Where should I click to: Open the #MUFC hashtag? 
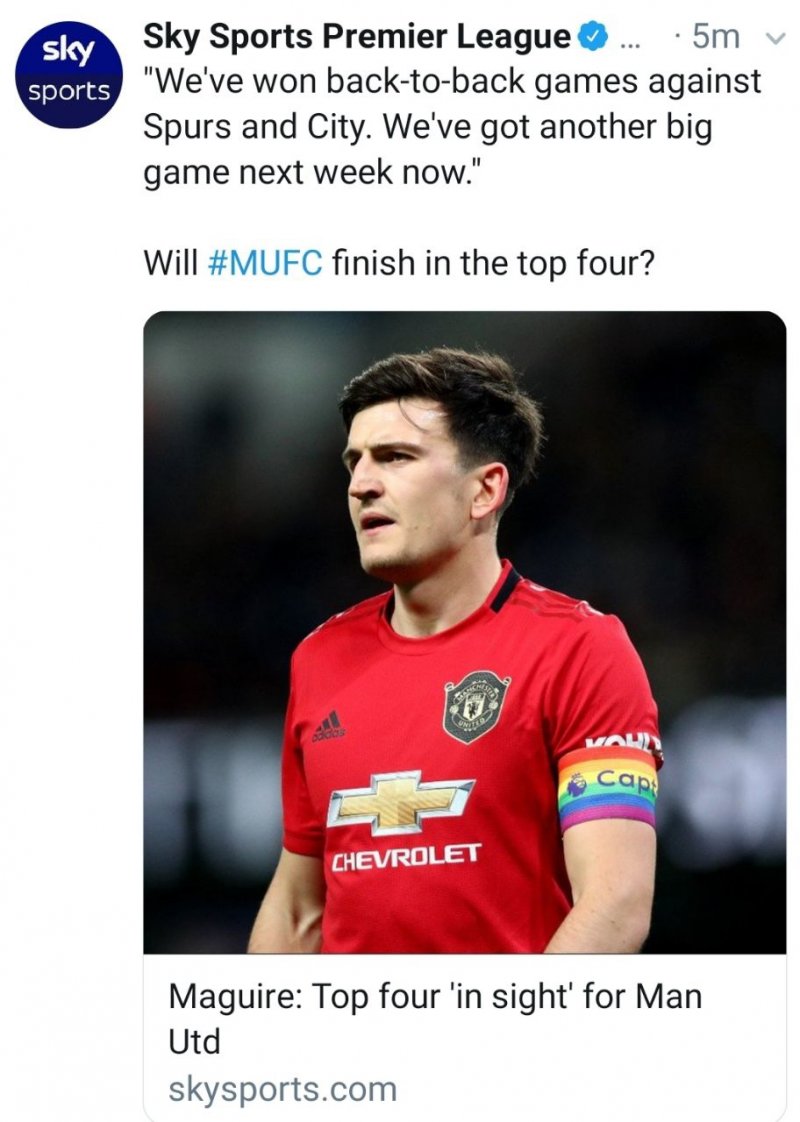click(x=265, y=264)
